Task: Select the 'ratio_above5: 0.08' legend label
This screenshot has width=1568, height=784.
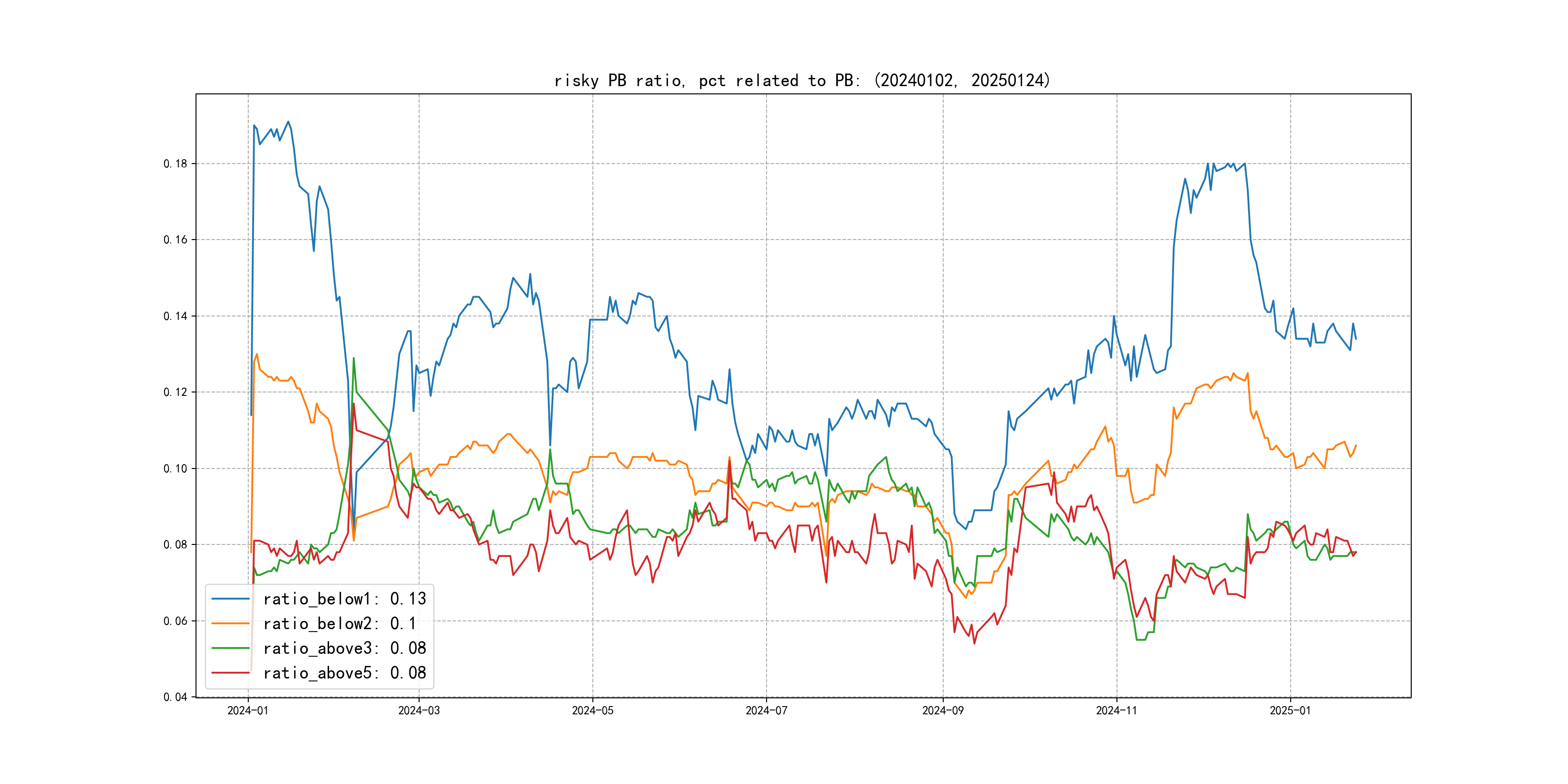Action: click(x=345, y=673)
